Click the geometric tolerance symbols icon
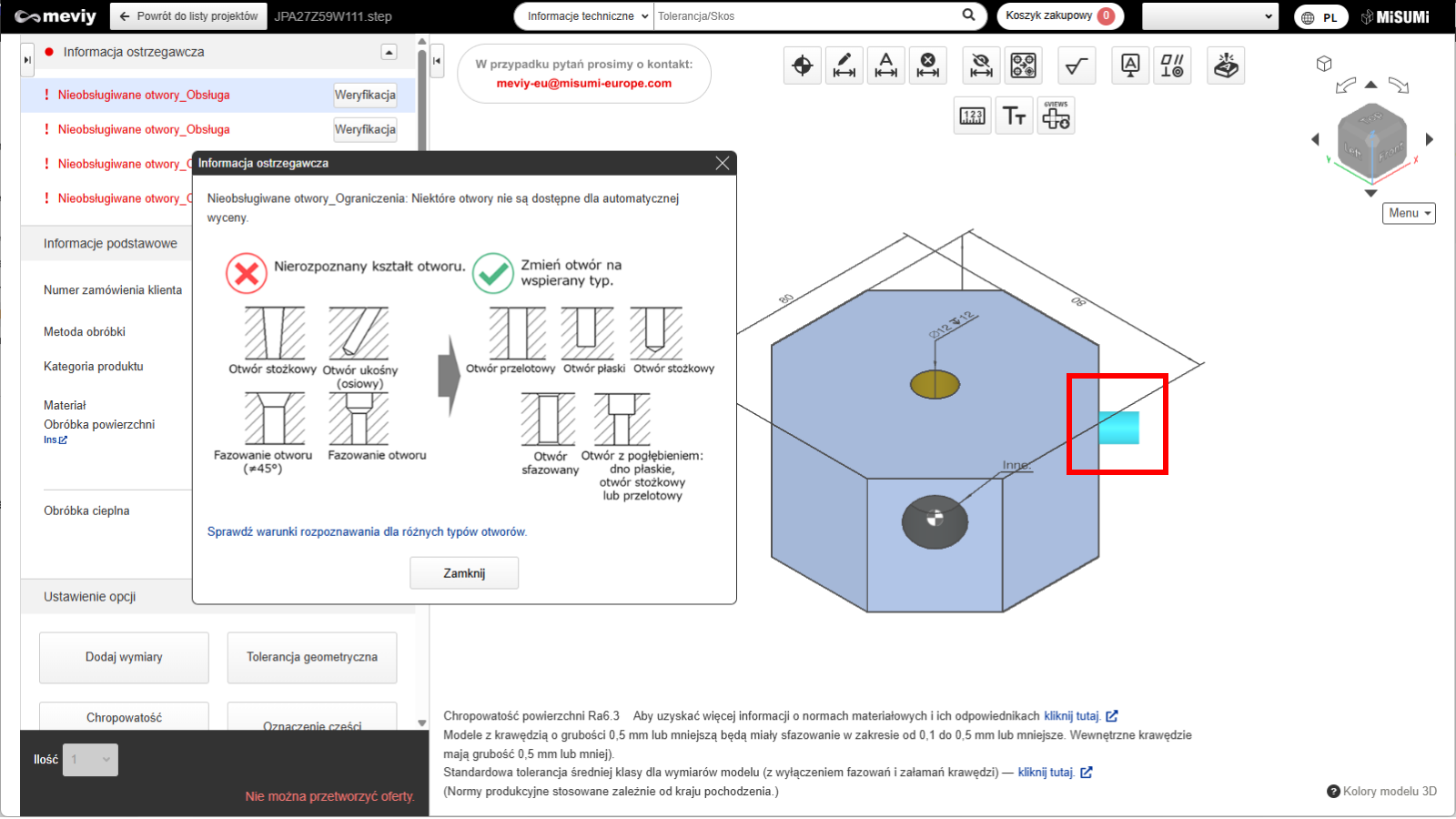This screenshot has width=1456, height=819. (1172, 66)
